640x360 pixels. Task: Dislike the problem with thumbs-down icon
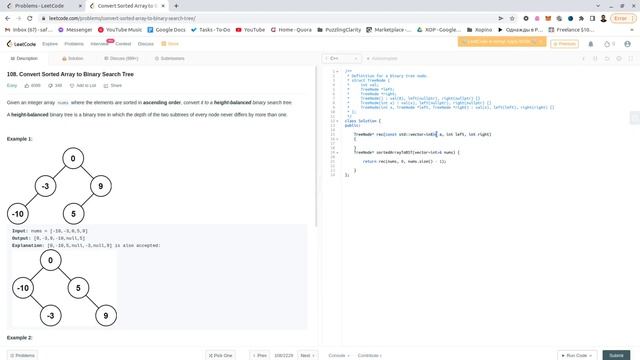[x=55, y=86]
